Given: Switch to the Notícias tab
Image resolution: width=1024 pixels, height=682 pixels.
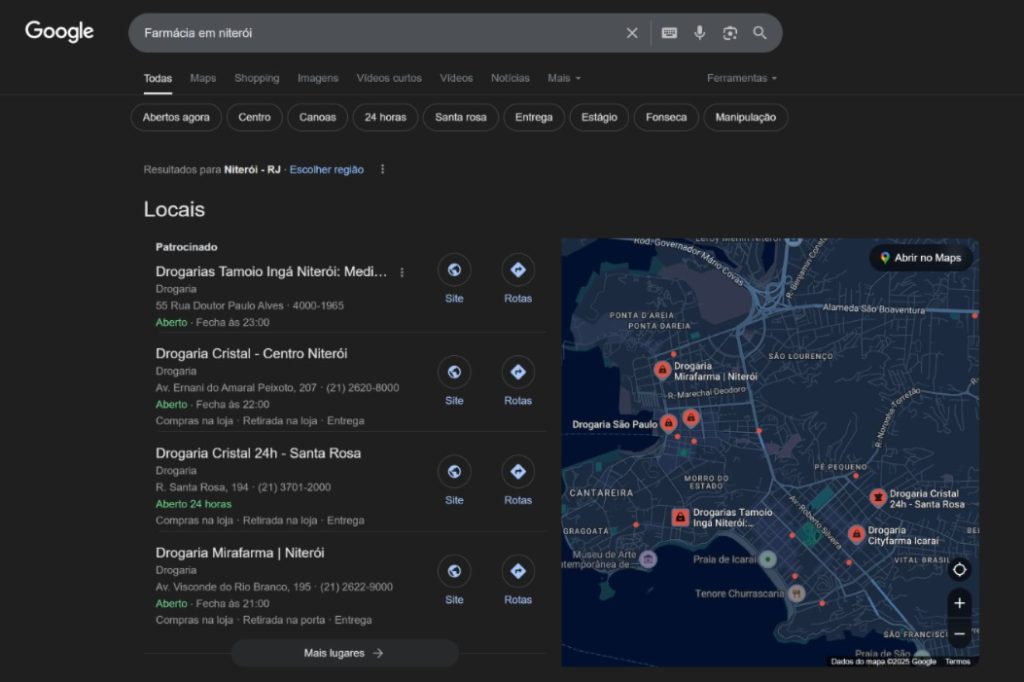Looking at the screenshot, I should click(510, 78).
